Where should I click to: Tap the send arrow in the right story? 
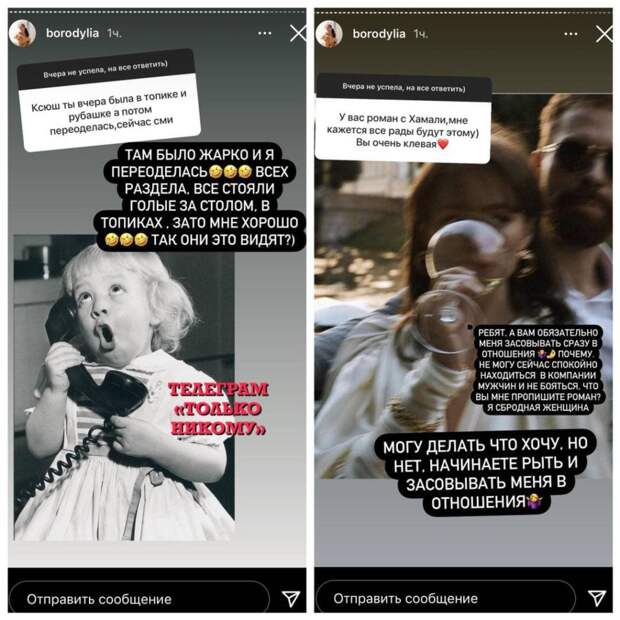(x=597, y=598)
